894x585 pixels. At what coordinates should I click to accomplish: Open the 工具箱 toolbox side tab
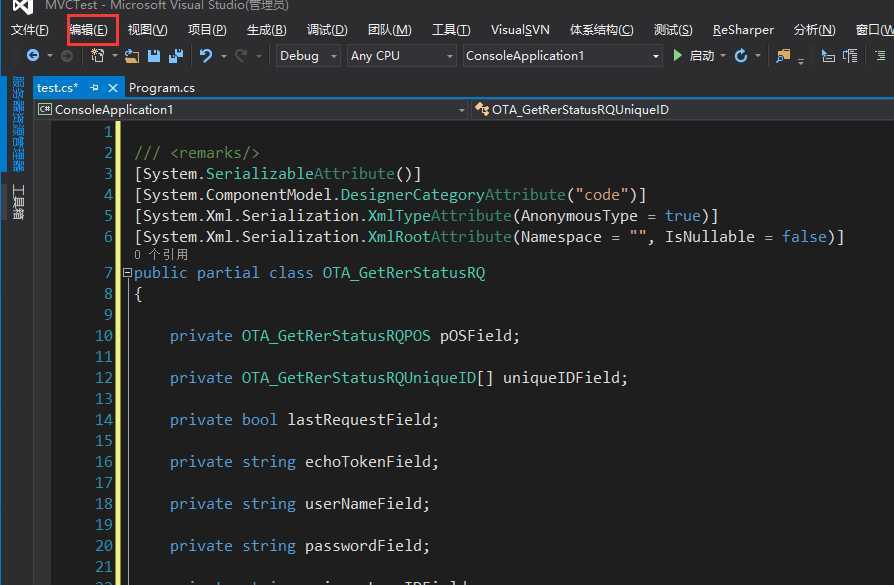pyautogui.click(x=18, y=202)
